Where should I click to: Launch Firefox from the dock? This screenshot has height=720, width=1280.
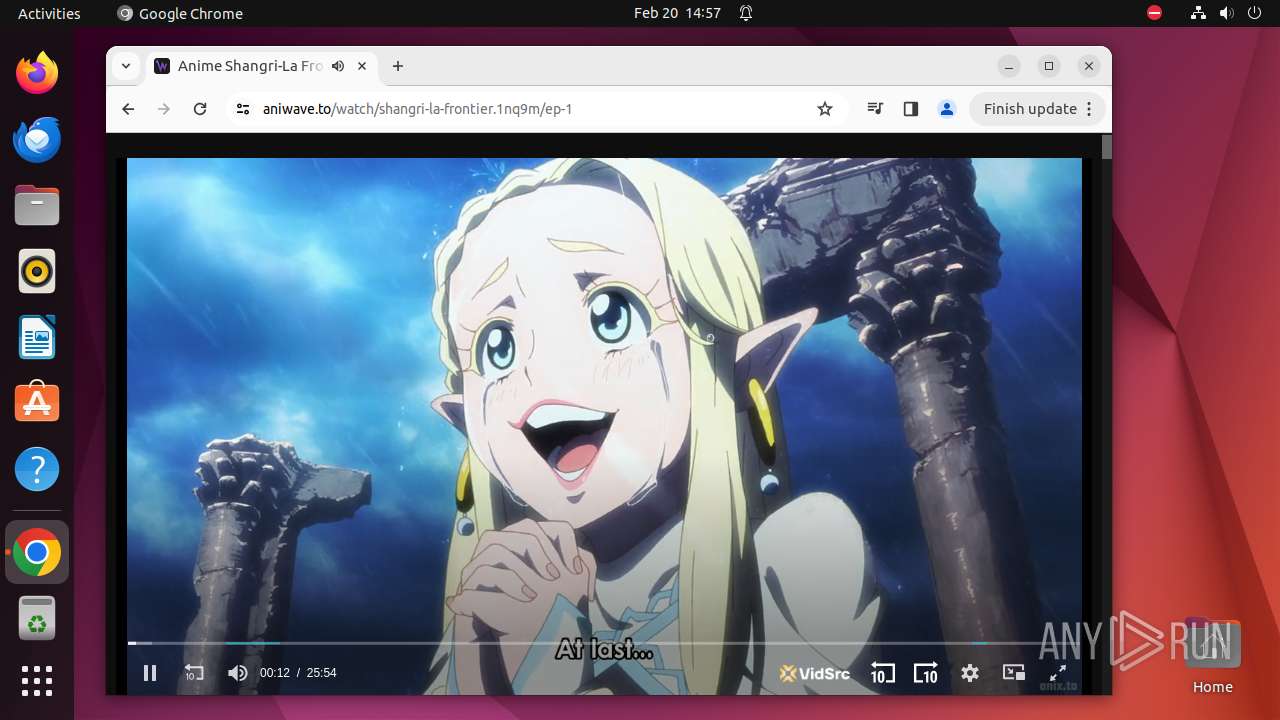pyautogui.click(x=37, y=73)
